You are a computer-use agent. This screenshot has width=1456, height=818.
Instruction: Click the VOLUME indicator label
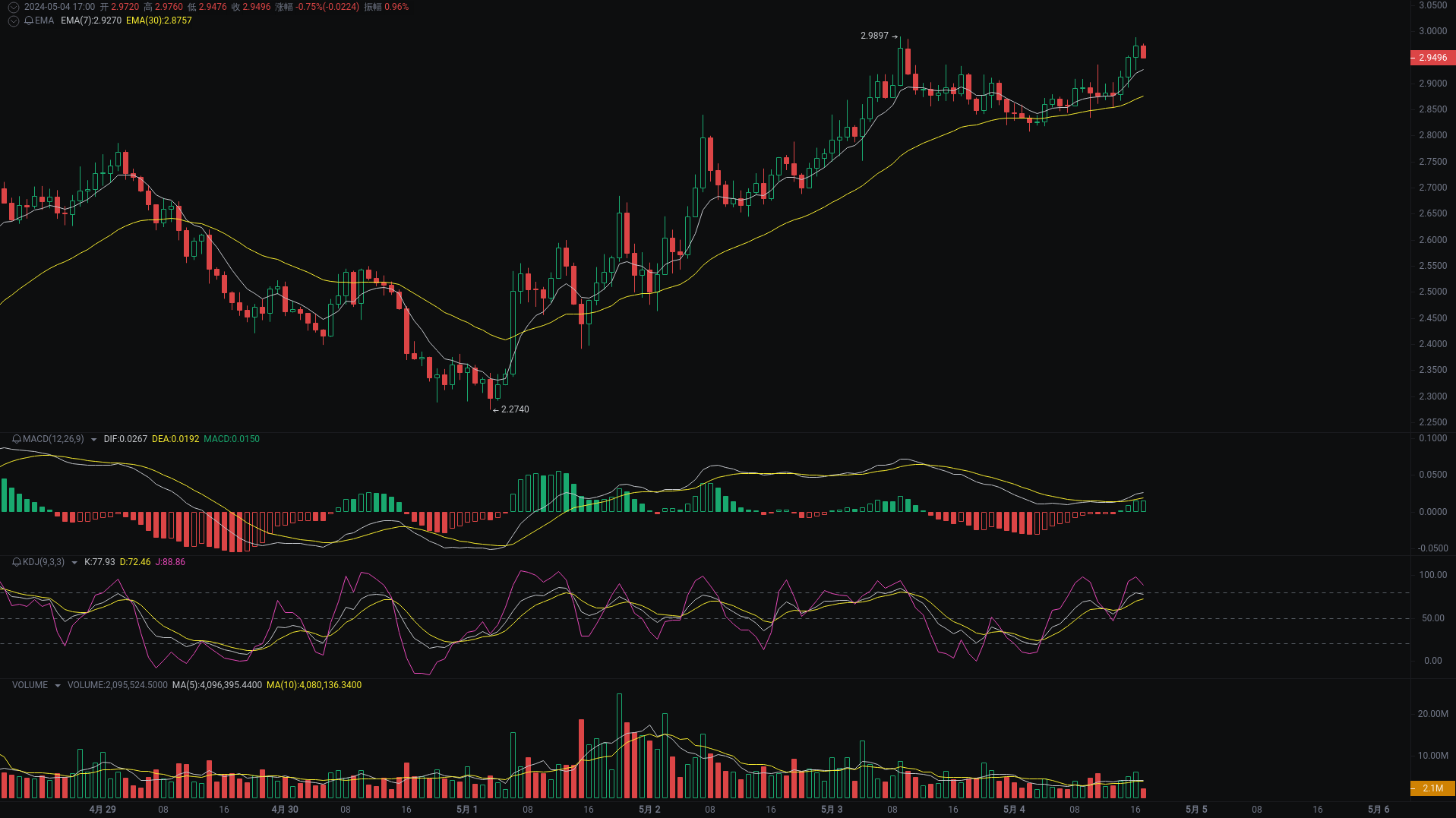pos(30,684)
